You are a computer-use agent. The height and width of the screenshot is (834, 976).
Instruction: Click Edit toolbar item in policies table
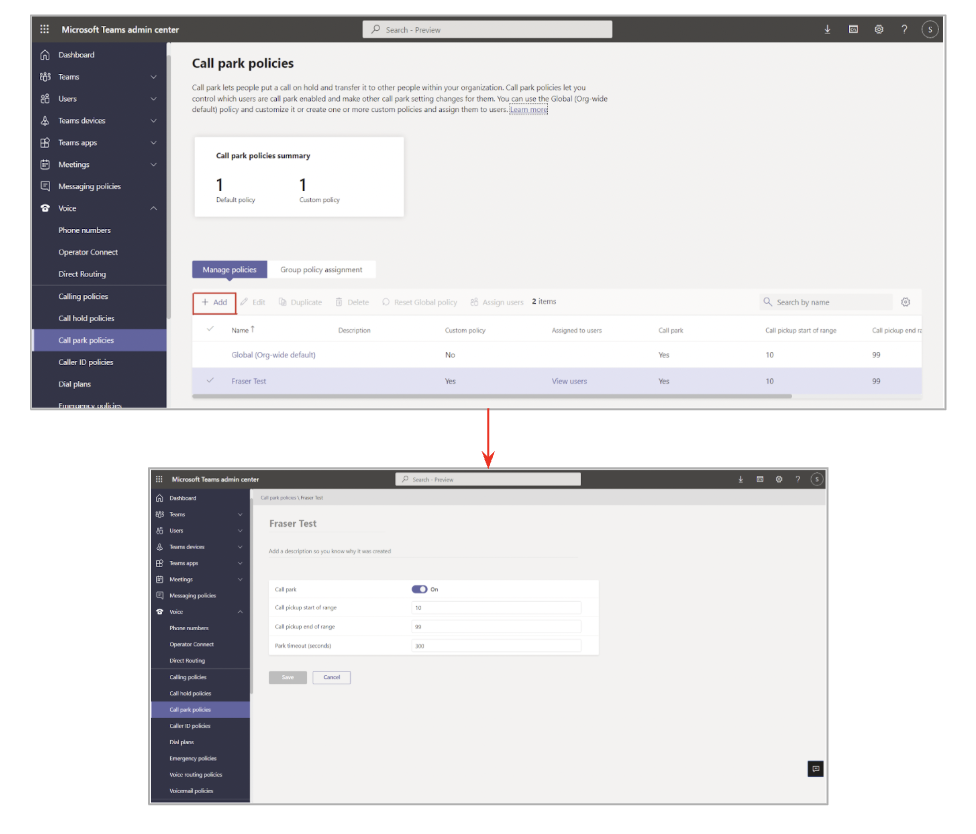tap(253, 302)
